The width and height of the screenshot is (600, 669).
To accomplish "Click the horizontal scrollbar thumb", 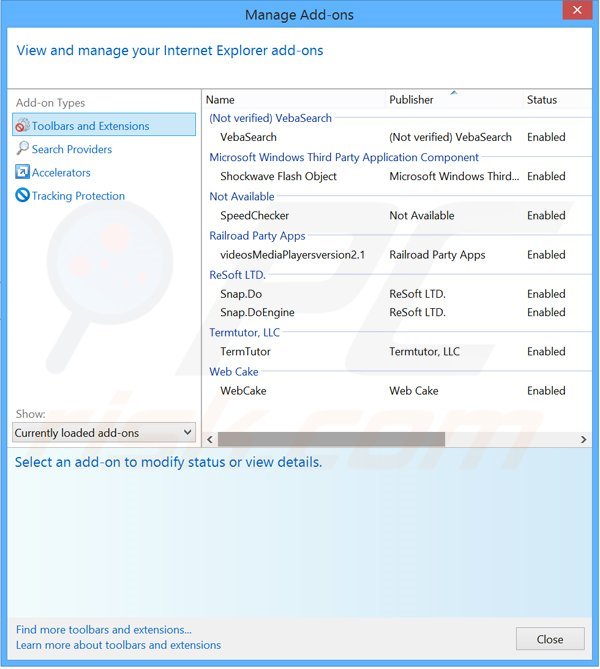I will click(x=331, y=439).
